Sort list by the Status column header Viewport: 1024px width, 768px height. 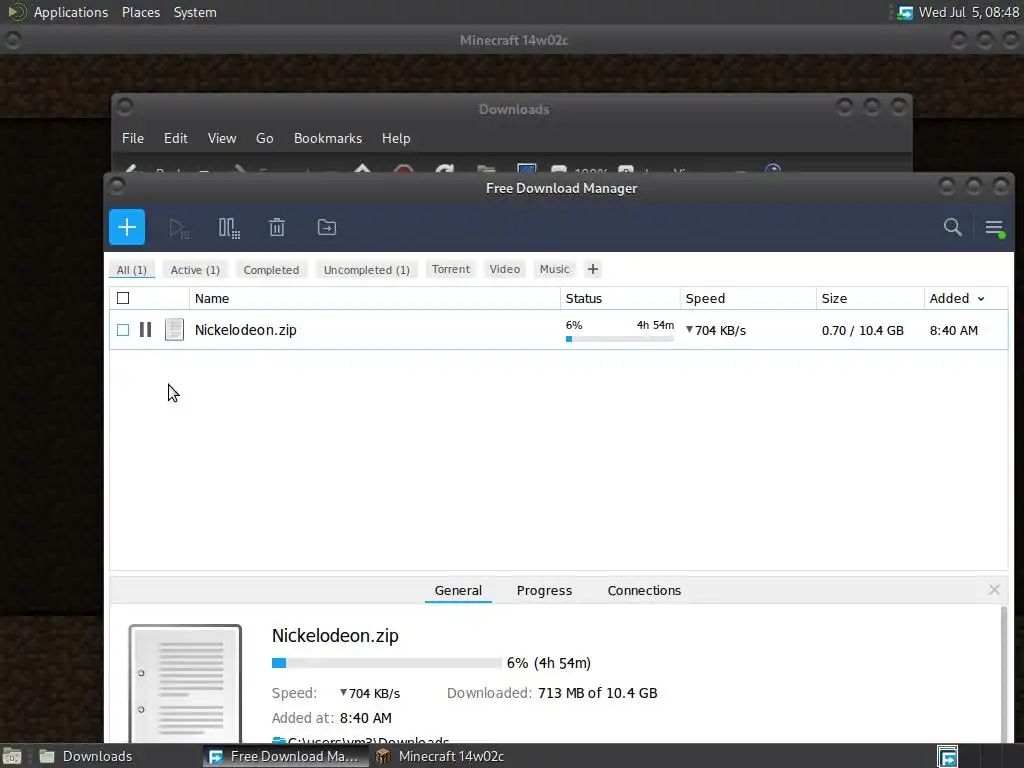(x=620, y=298)
